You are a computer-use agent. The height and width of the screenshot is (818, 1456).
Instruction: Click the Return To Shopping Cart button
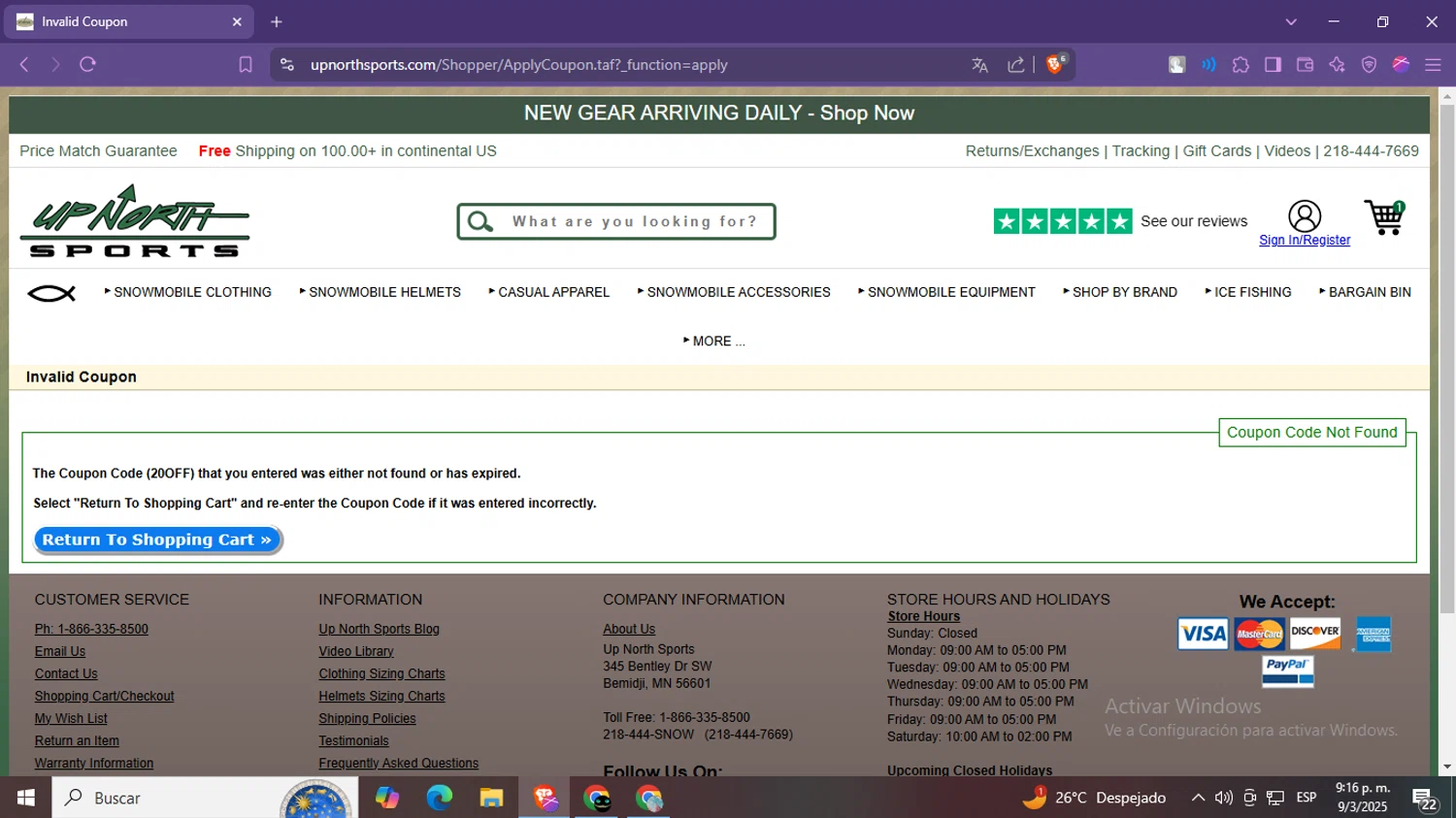point(157,540)
